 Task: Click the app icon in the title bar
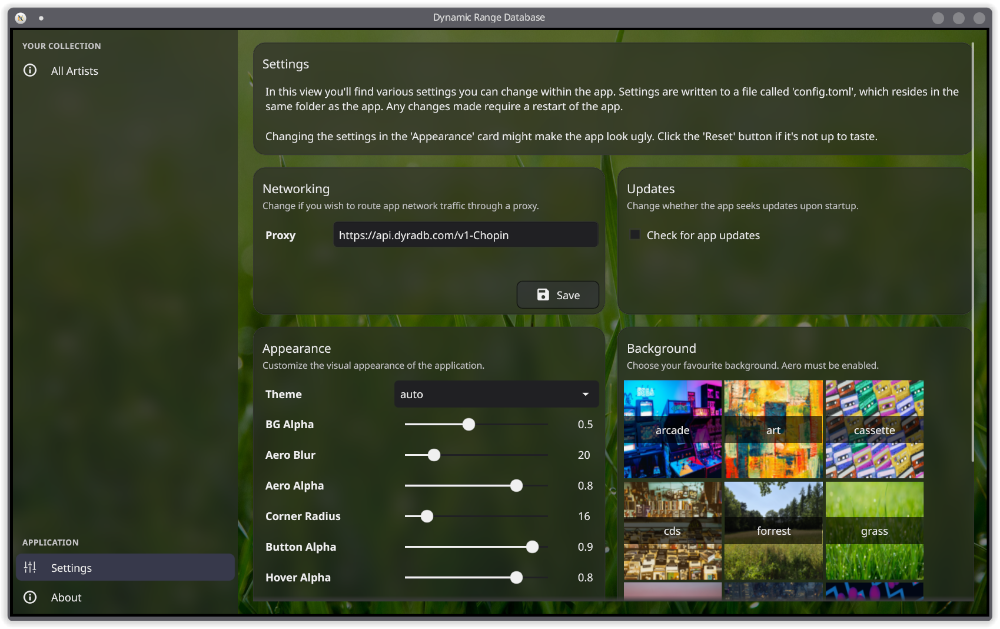[20, 18]
